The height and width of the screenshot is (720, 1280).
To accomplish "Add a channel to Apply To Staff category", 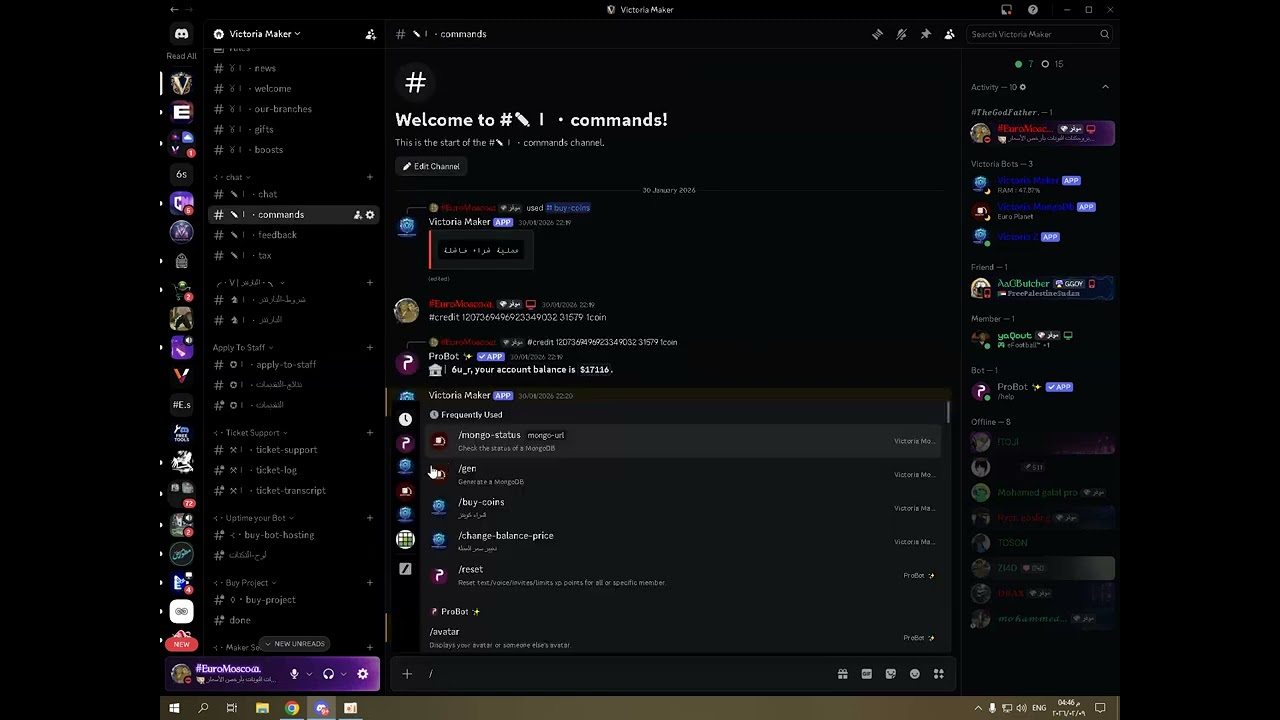I will [369, 347].
